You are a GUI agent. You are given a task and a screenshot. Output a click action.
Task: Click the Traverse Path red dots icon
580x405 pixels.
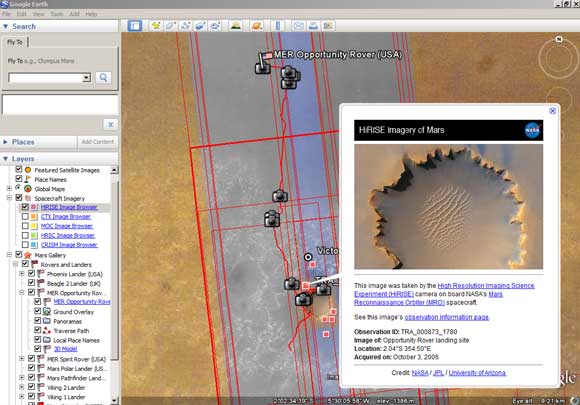(47, 331)
